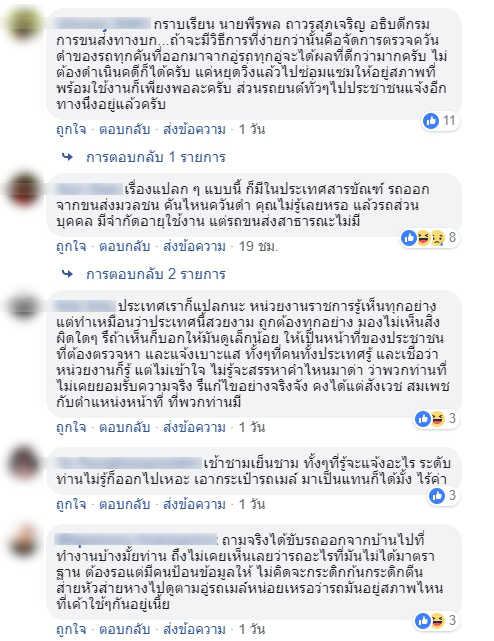Click the like reaction icon showing 11
The image size is (494, 641).
[431, 121]
